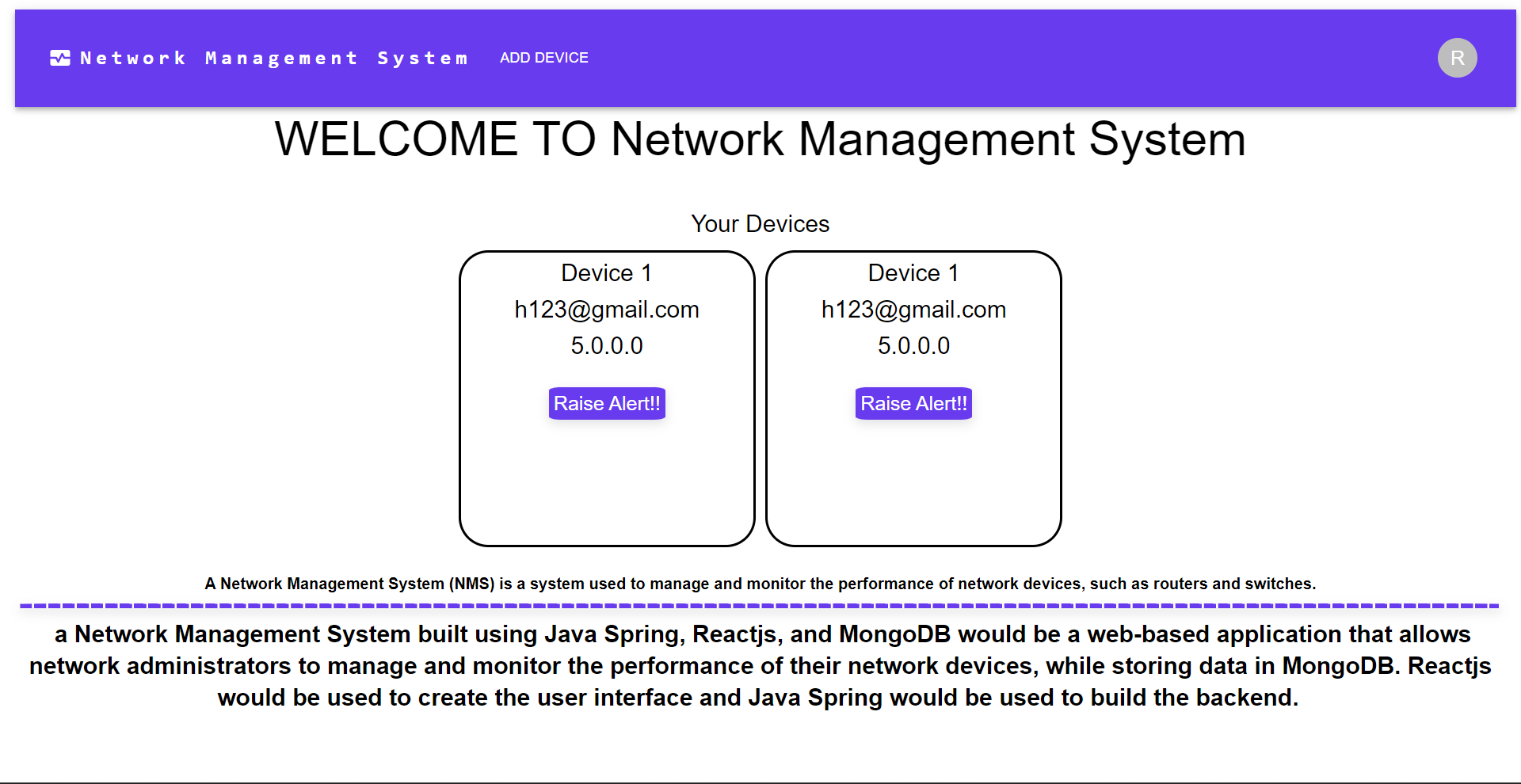Click the dashed purple divider line

pyautogui.click(x=759, y=606)
